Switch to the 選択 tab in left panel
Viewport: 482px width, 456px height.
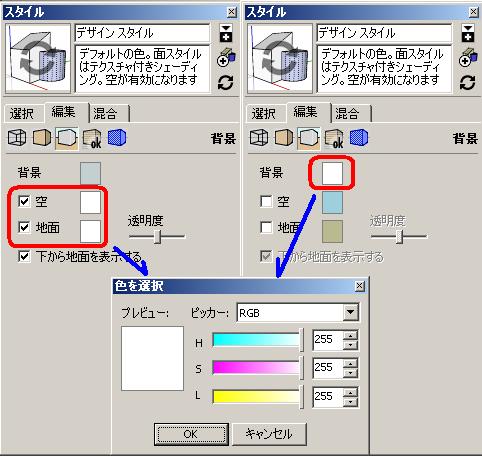tap(23, 113)
